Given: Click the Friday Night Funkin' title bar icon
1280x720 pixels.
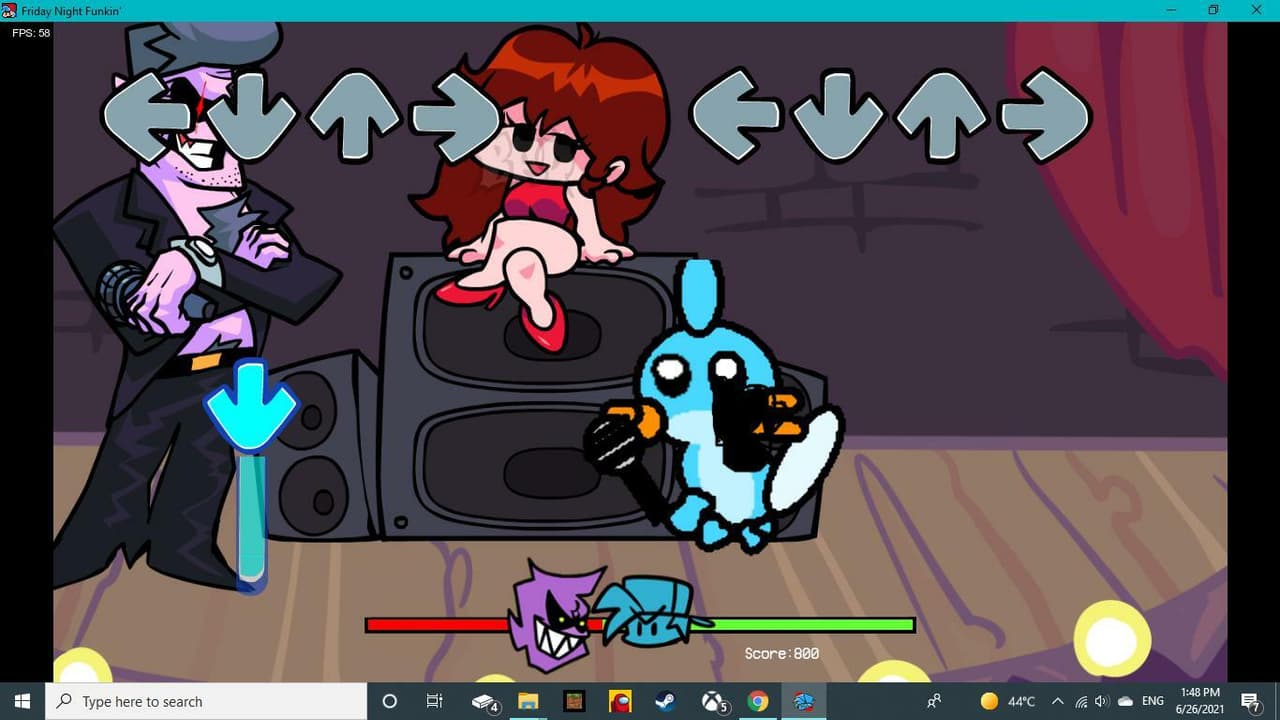Looking at the screenshot, I should 10,10.
